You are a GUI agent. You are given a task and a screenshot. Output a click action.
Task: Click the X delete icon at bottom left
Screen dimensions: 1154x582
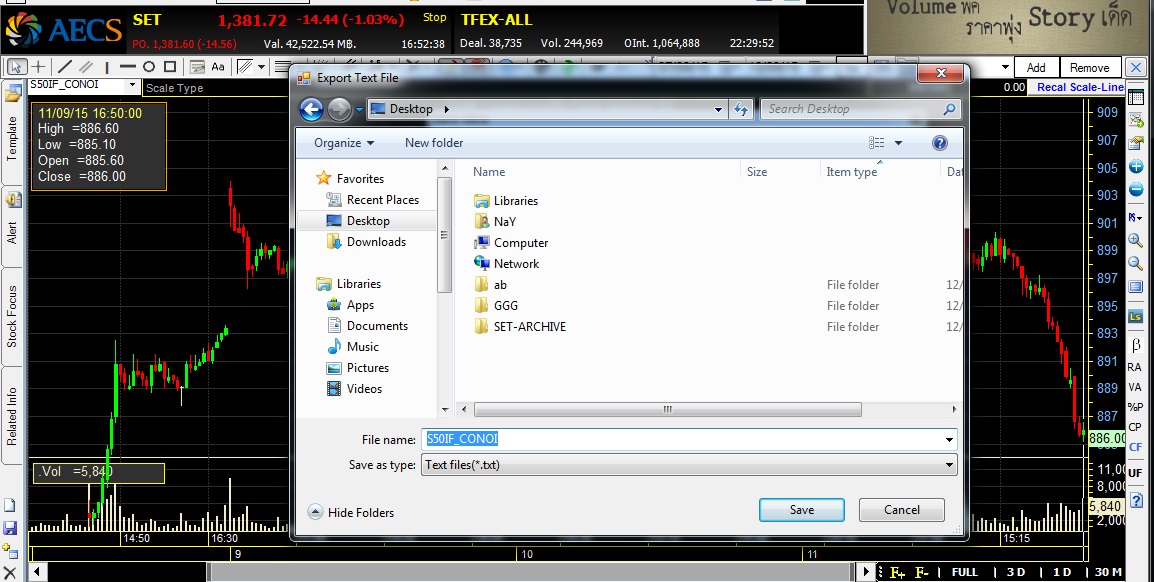pos(10,572)
